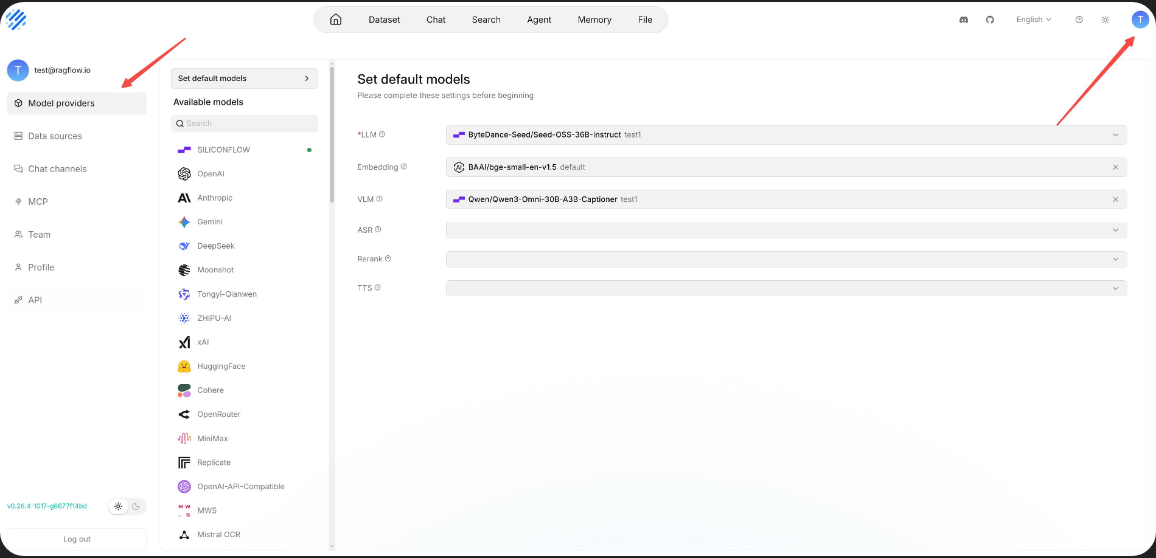1156x558 pixels.
Task: Select Cohere provider
Action: point(244,390)
